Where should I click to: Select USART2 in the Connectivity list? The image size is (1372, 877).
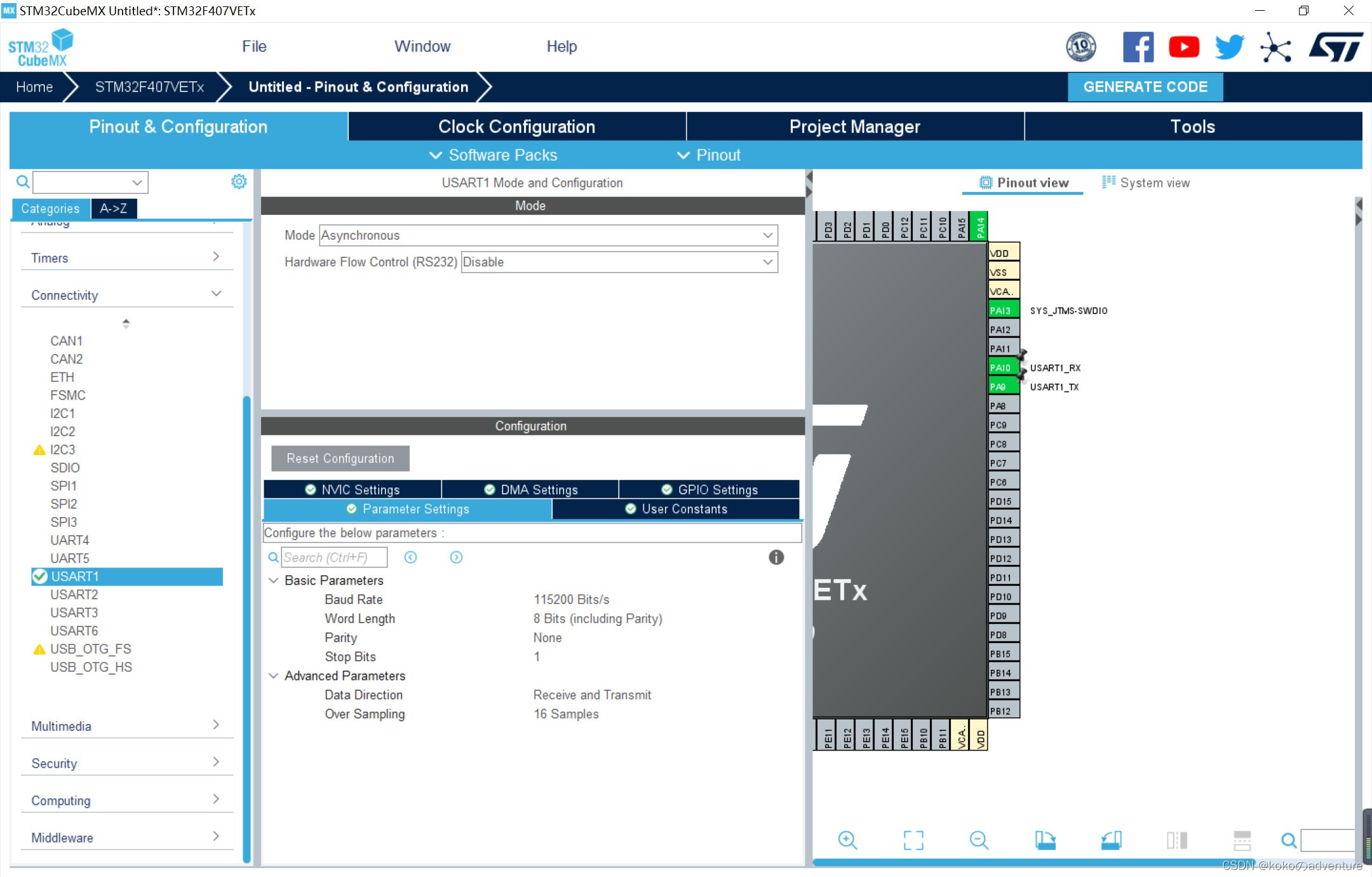(74, 594)
